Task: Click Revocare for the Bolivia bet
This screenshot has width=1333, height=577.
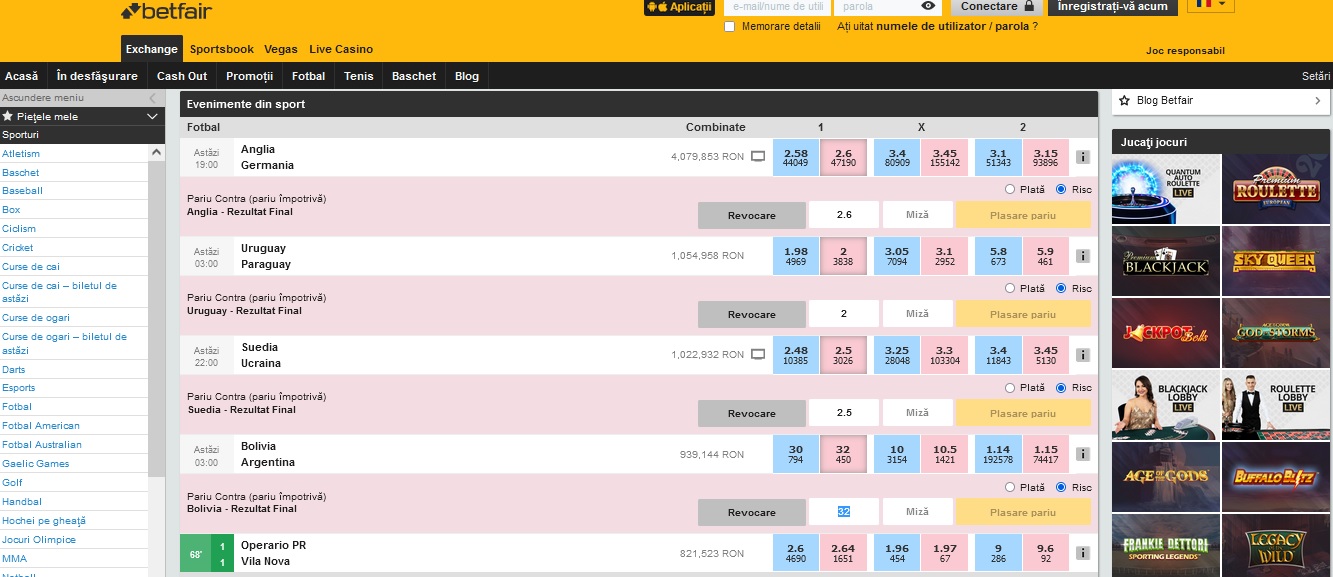Action: coord(751,512)
